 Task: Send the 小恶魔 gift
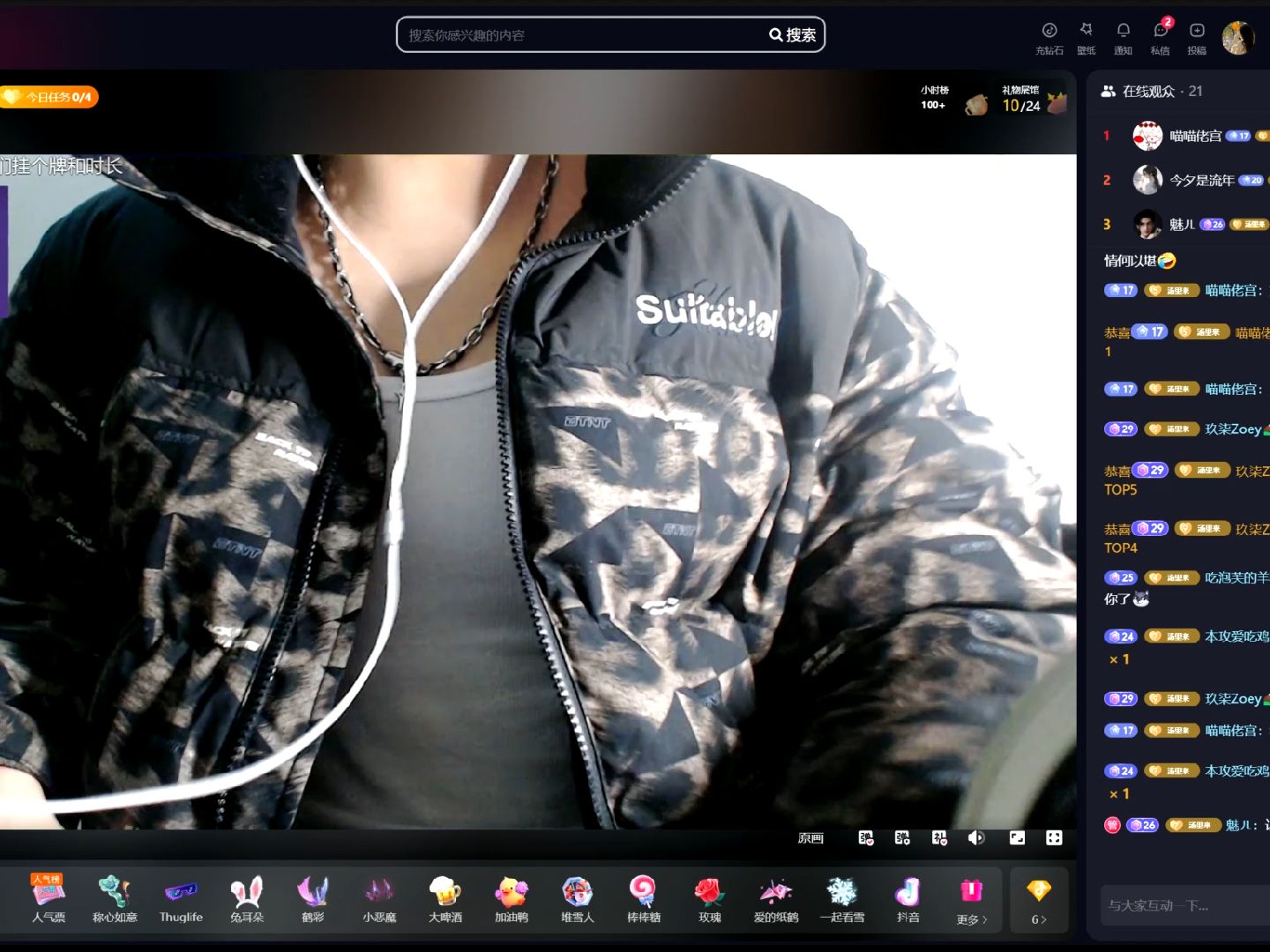[x=379, y=899]
